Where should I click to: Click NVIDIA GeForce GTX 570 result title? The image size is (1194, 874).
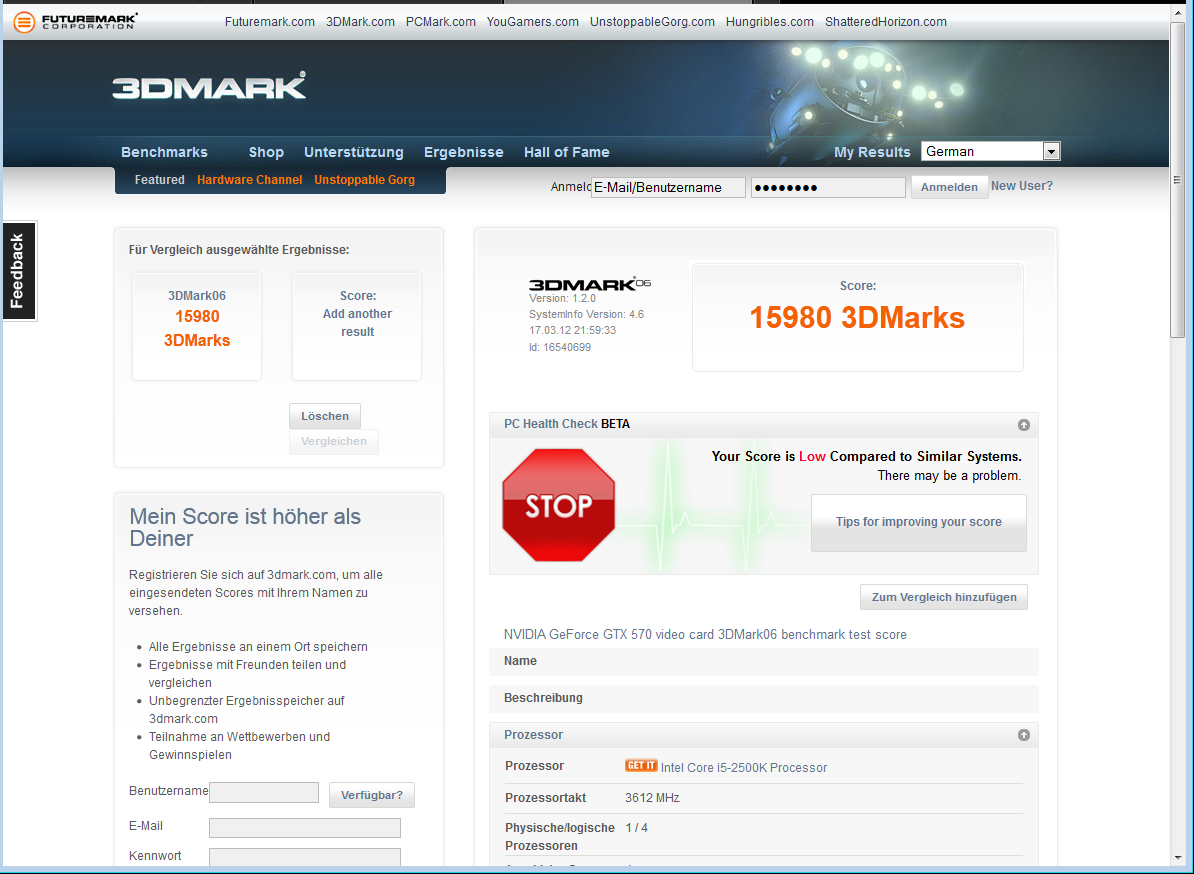705,634
